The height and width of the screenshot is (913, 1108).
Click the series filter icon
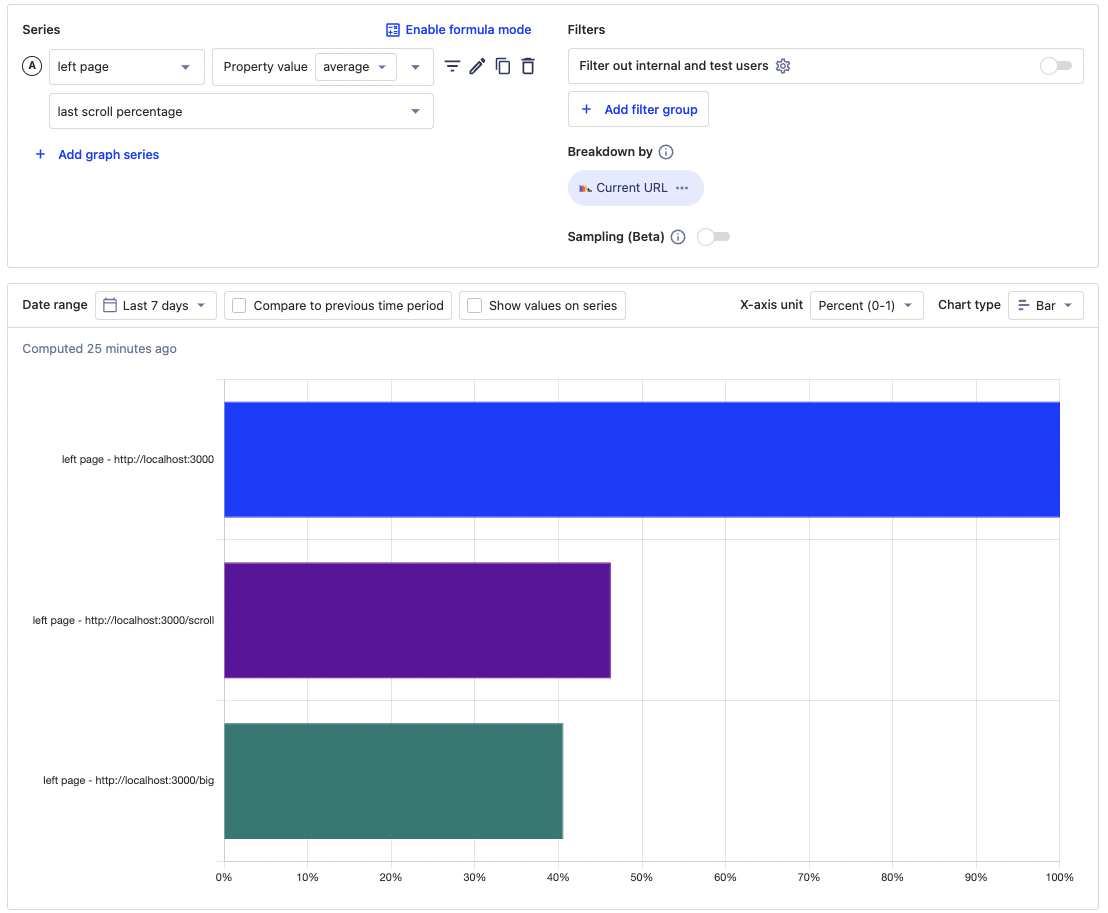click(x=452, y=66)
